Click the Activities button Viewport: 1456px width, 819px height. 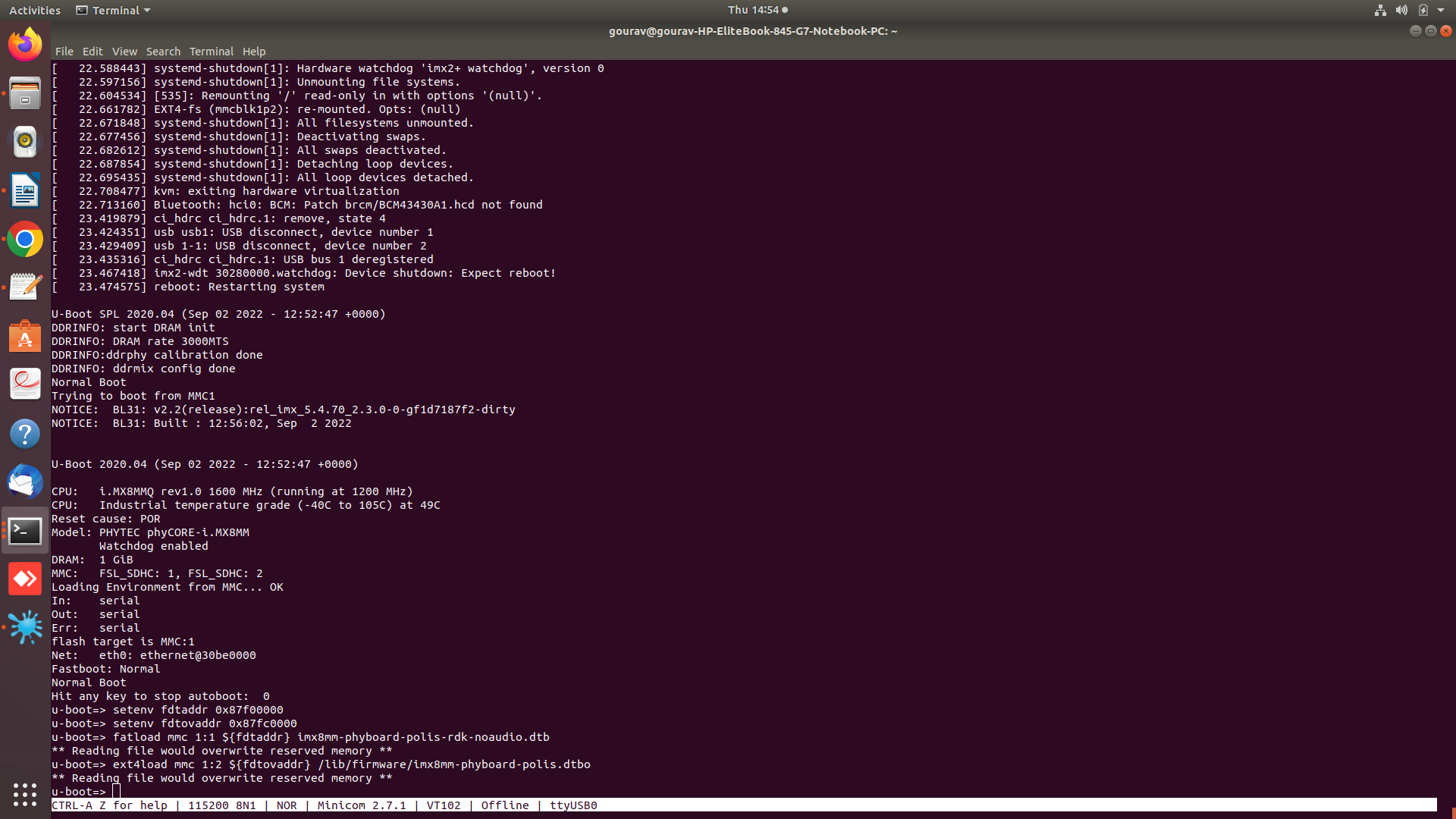pos(35,10)
